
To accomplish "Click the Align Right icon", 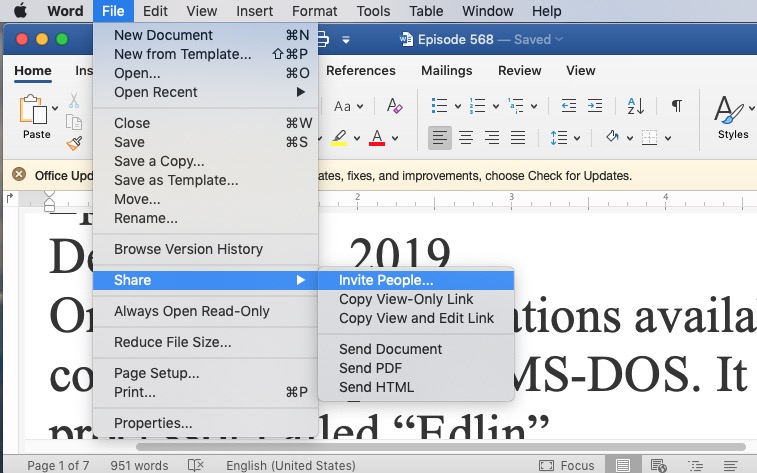I will click(x=492, y=138).
